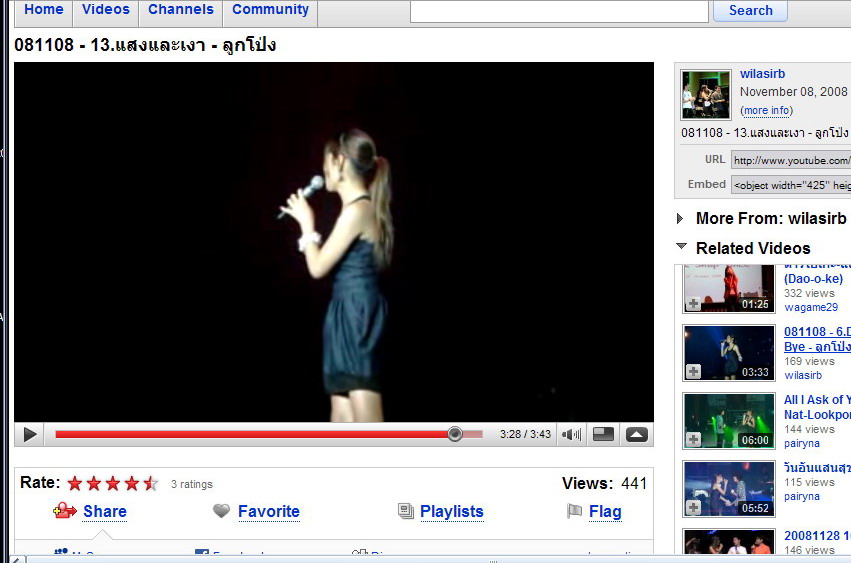Image resolution: width=851 pixels, height=563 pixels.
Task: Open the 20081128 related video link
Action: click(817, 536)
